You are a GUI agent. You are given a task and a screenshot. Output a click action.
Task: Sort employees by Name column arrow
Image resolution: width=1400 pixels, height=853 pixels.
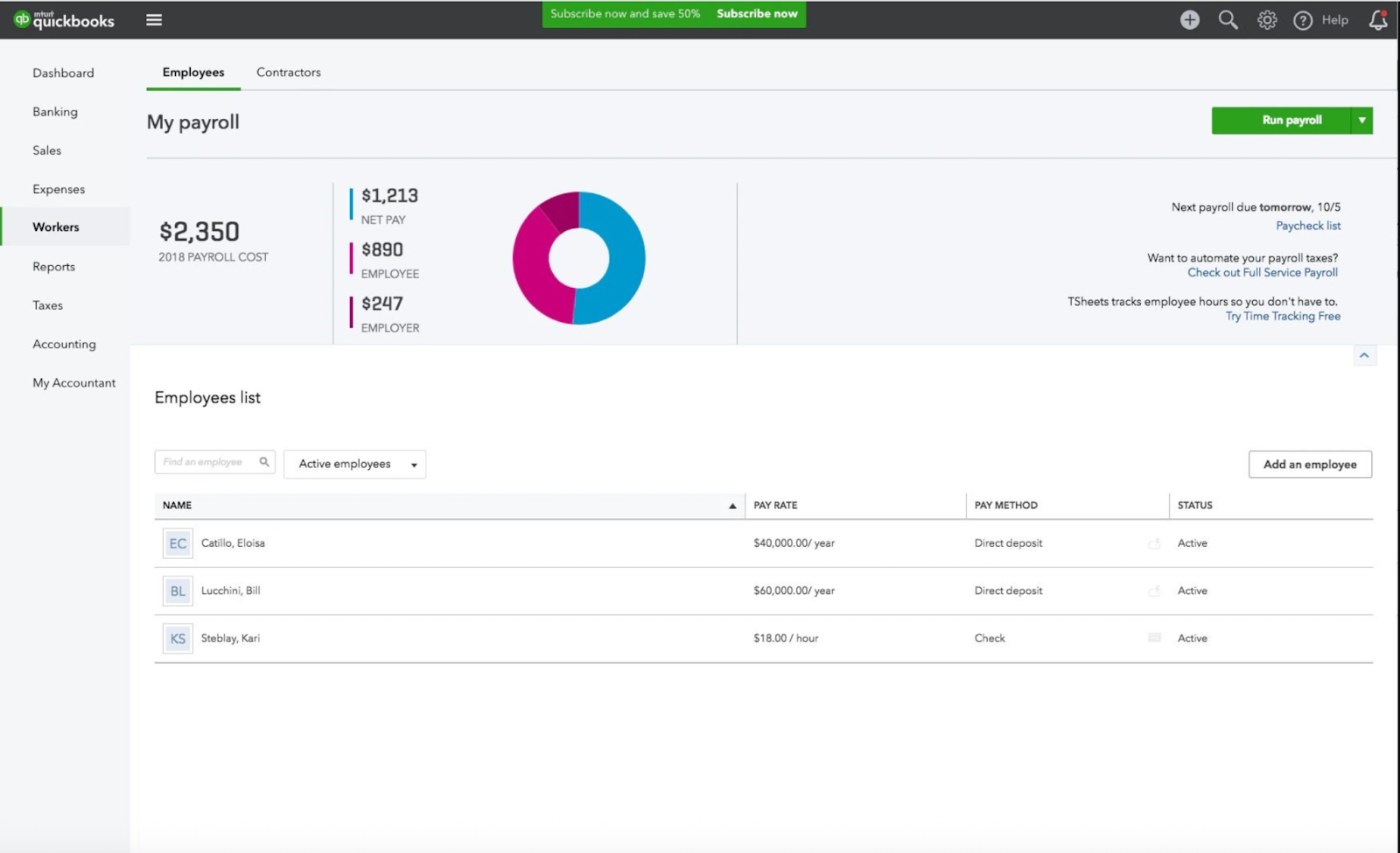tap(731, 505)
